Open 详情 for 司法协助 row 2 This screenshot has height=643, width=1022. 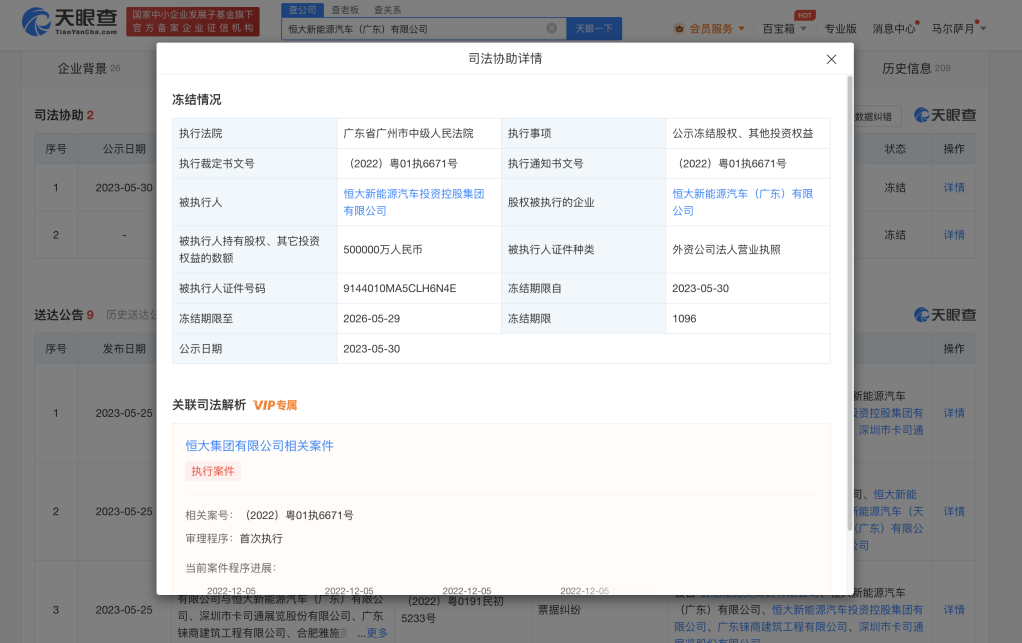[x=954, y=235]
